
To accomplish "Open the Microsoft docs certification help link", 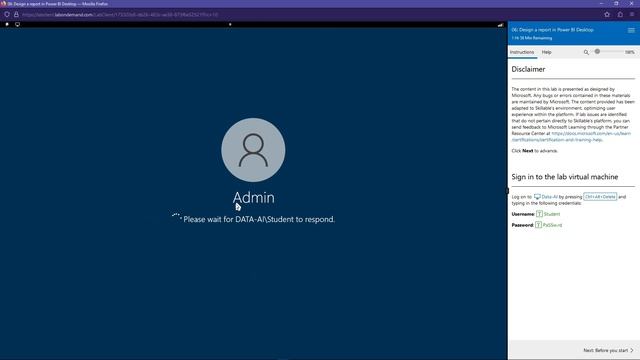I will tap(571, 137).
